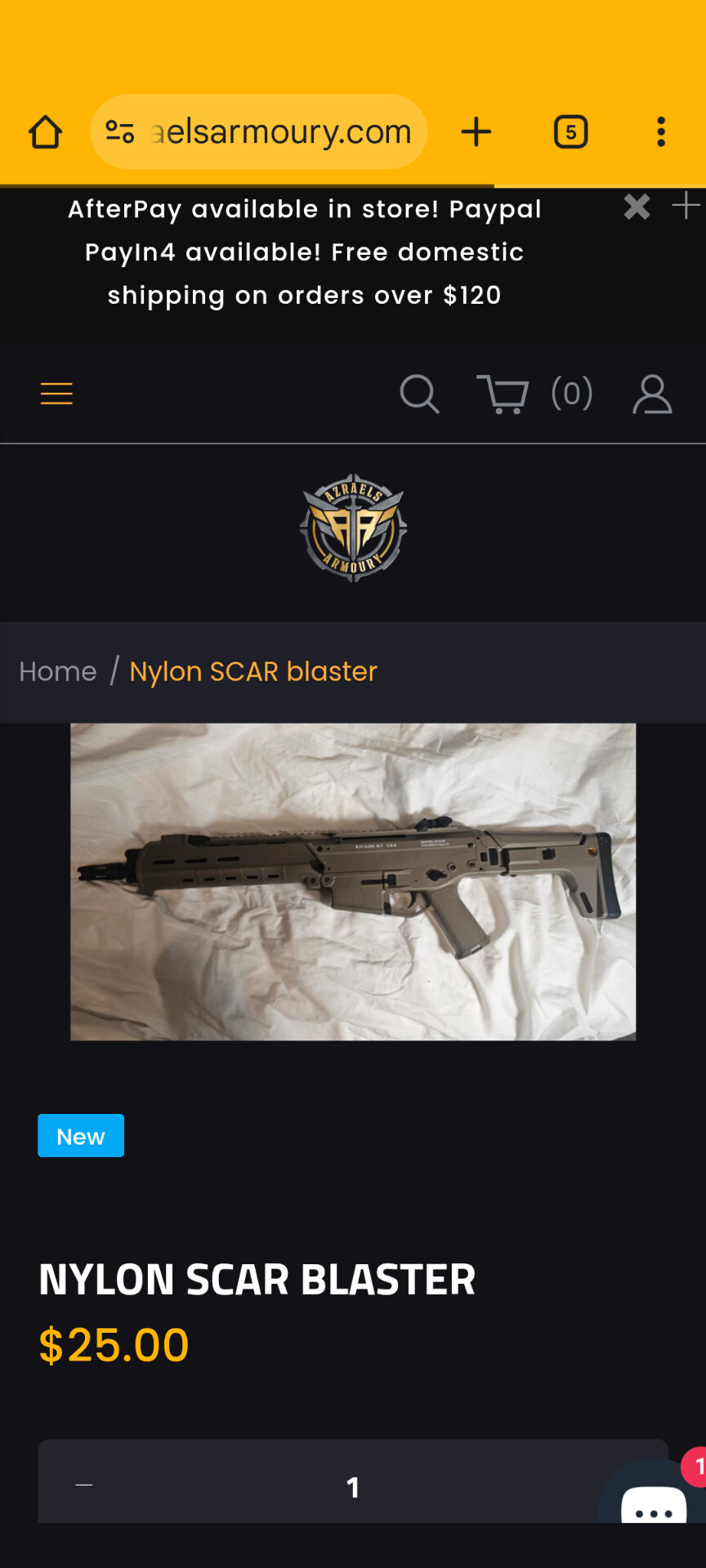Expand announcement with the plus icon

pos(686,205)
